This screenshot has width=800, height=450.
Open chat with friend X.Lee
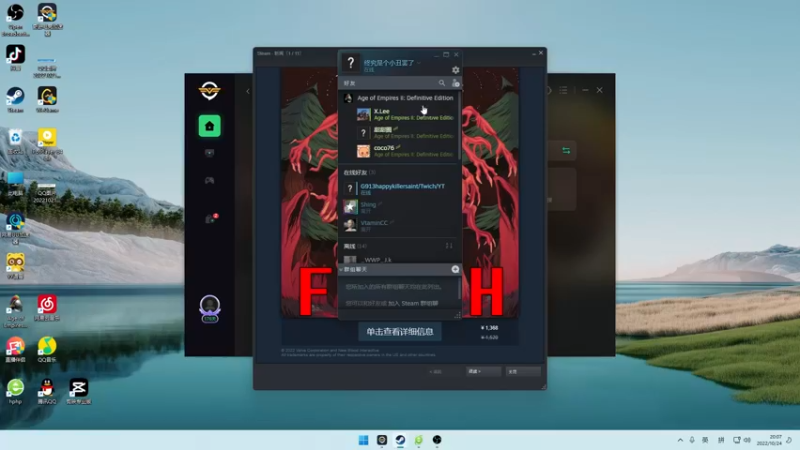click(x=406, y=114)
